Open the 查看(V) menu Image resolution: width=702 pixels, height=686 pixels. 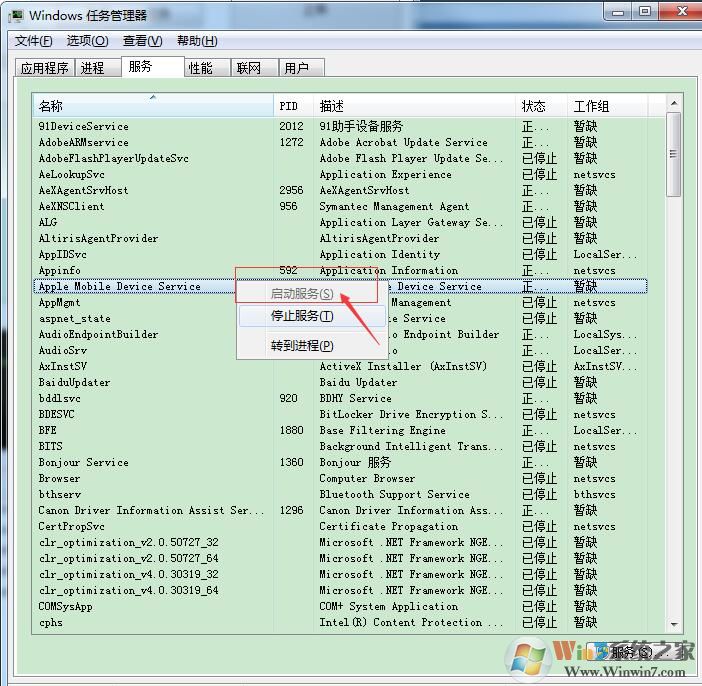pos(142,41)
